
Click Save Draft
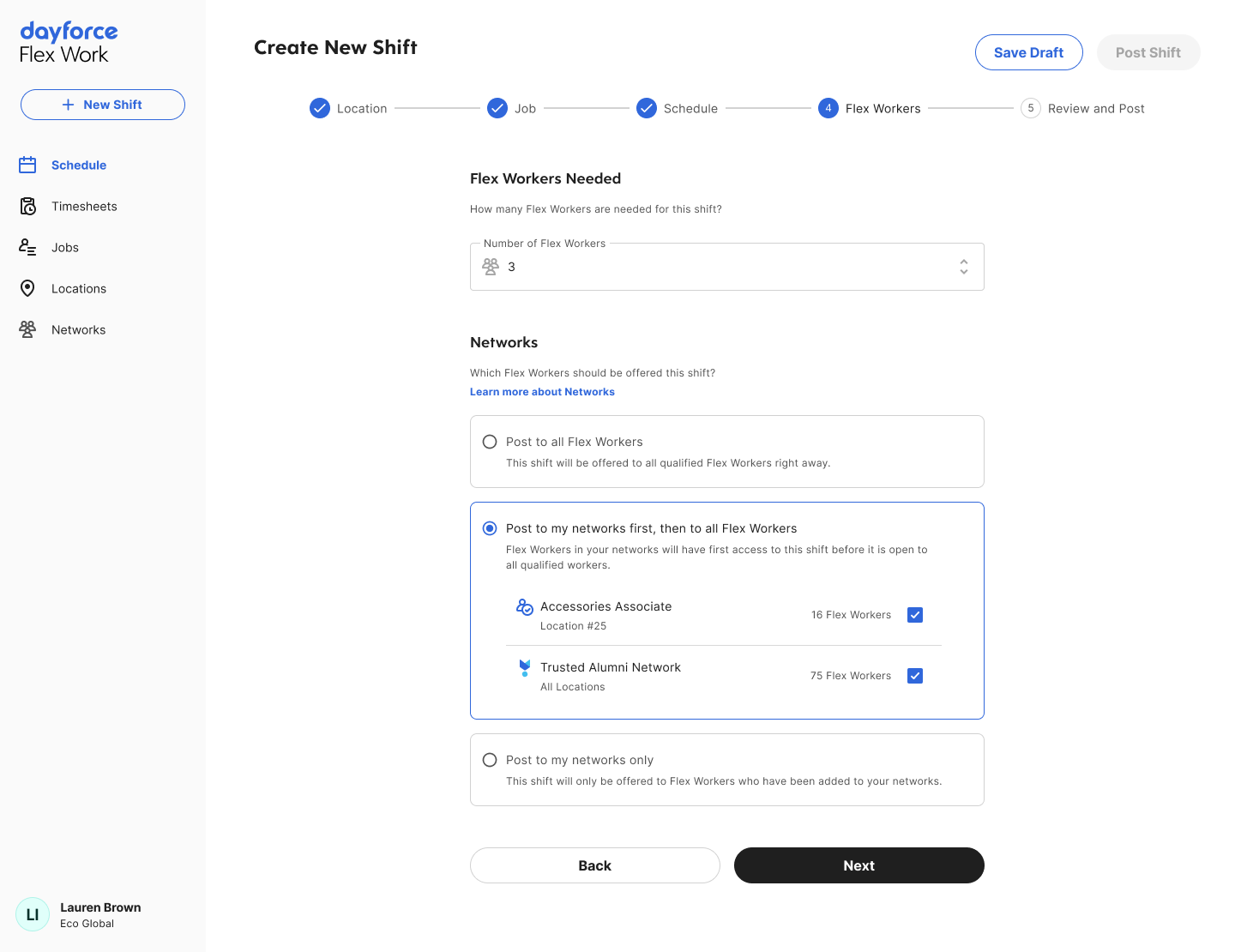(x=1029, y=52)
